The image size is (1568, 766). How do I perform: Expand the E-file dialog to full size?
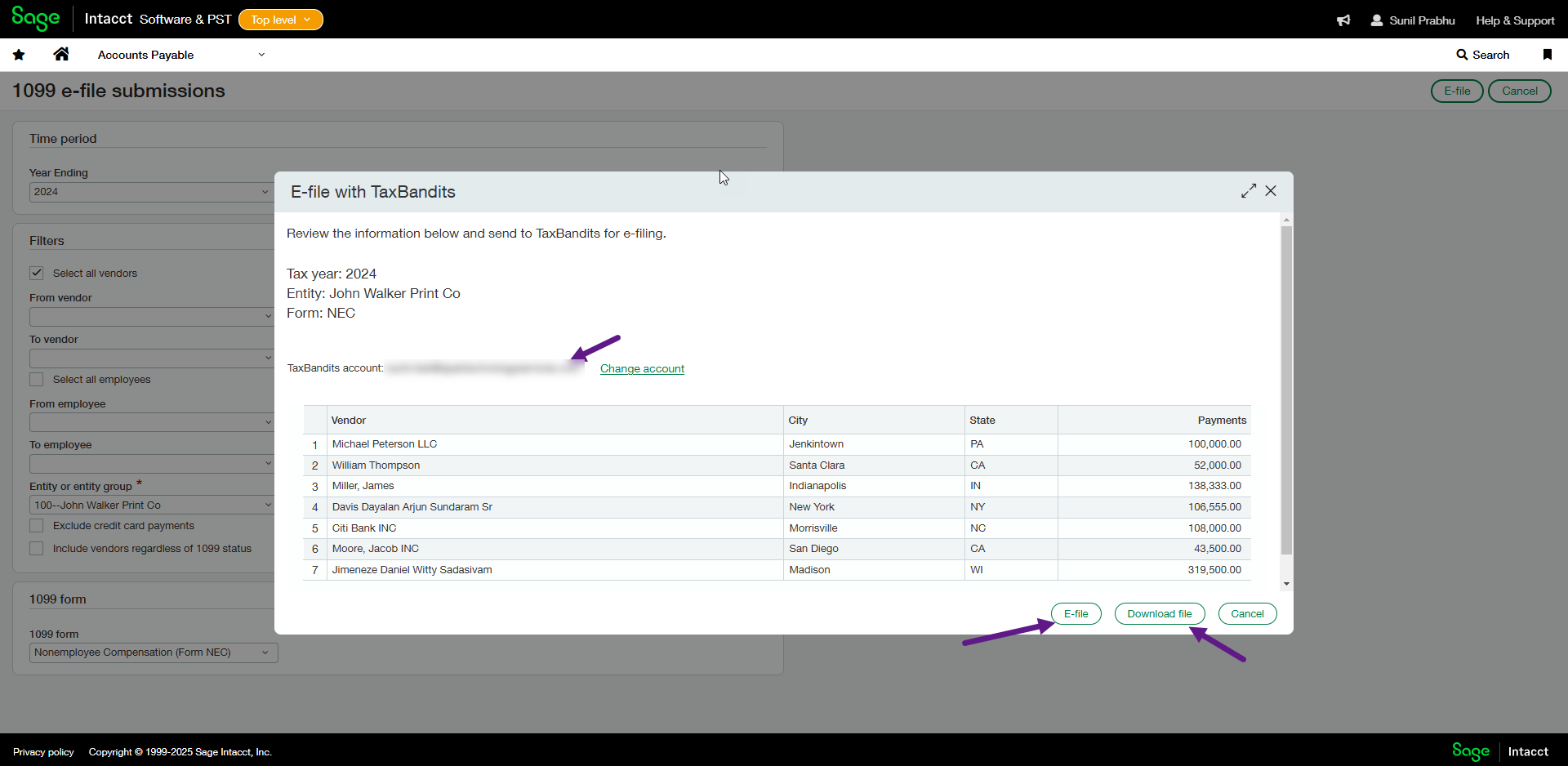tap(1249, 191)
